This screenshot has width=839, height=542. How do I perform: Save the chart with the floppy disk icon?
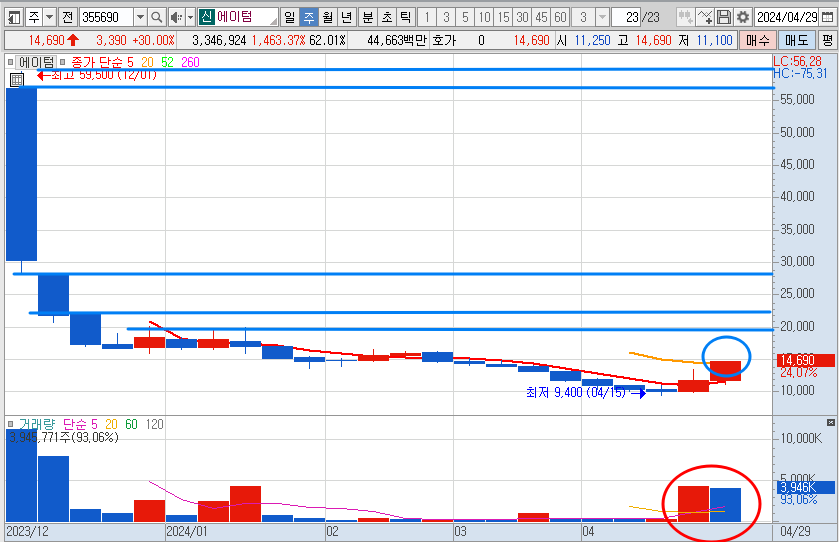point(724,18)
